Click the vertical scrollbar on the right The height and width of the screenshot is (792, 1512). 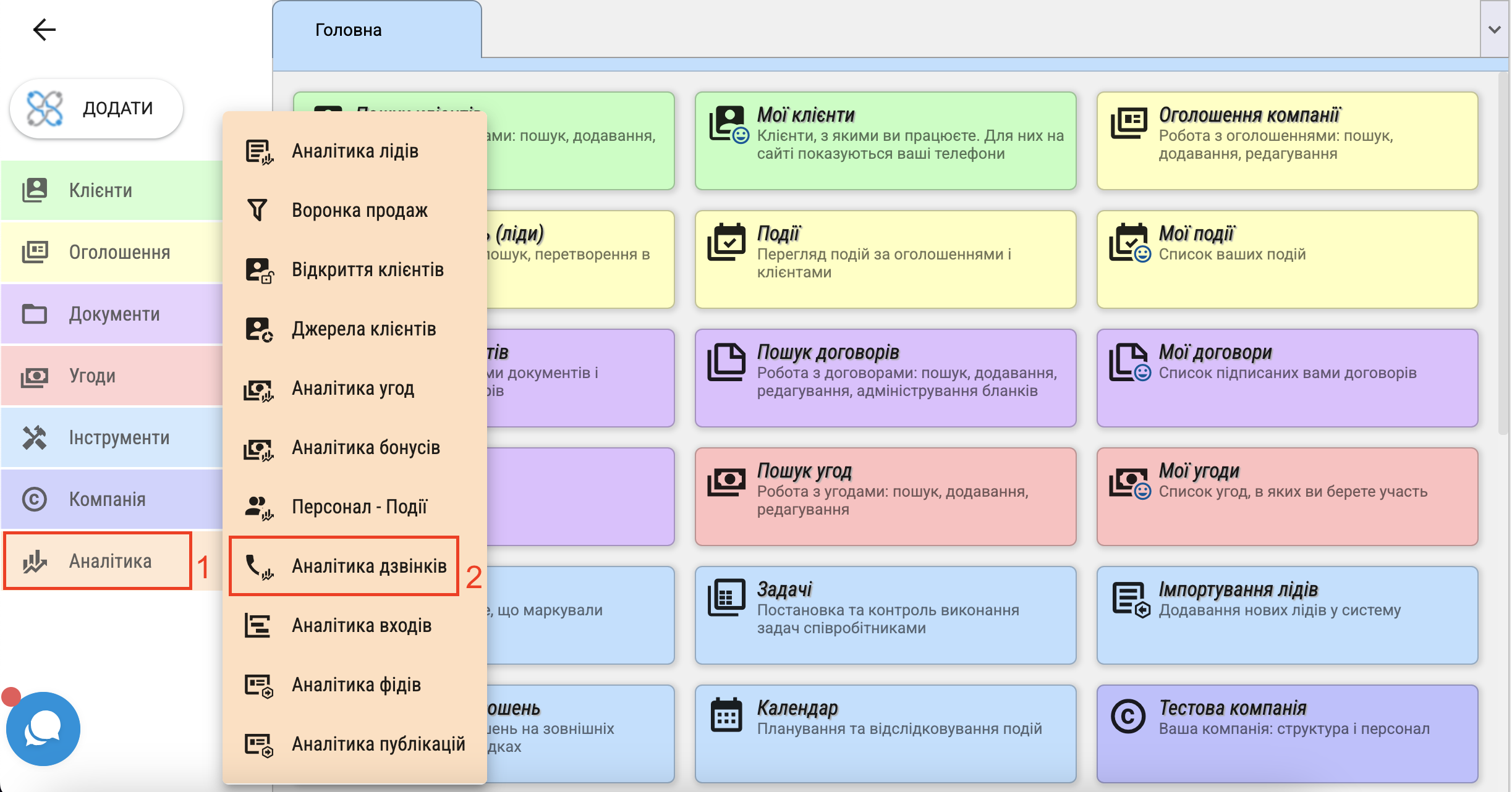coord(1503,253)
